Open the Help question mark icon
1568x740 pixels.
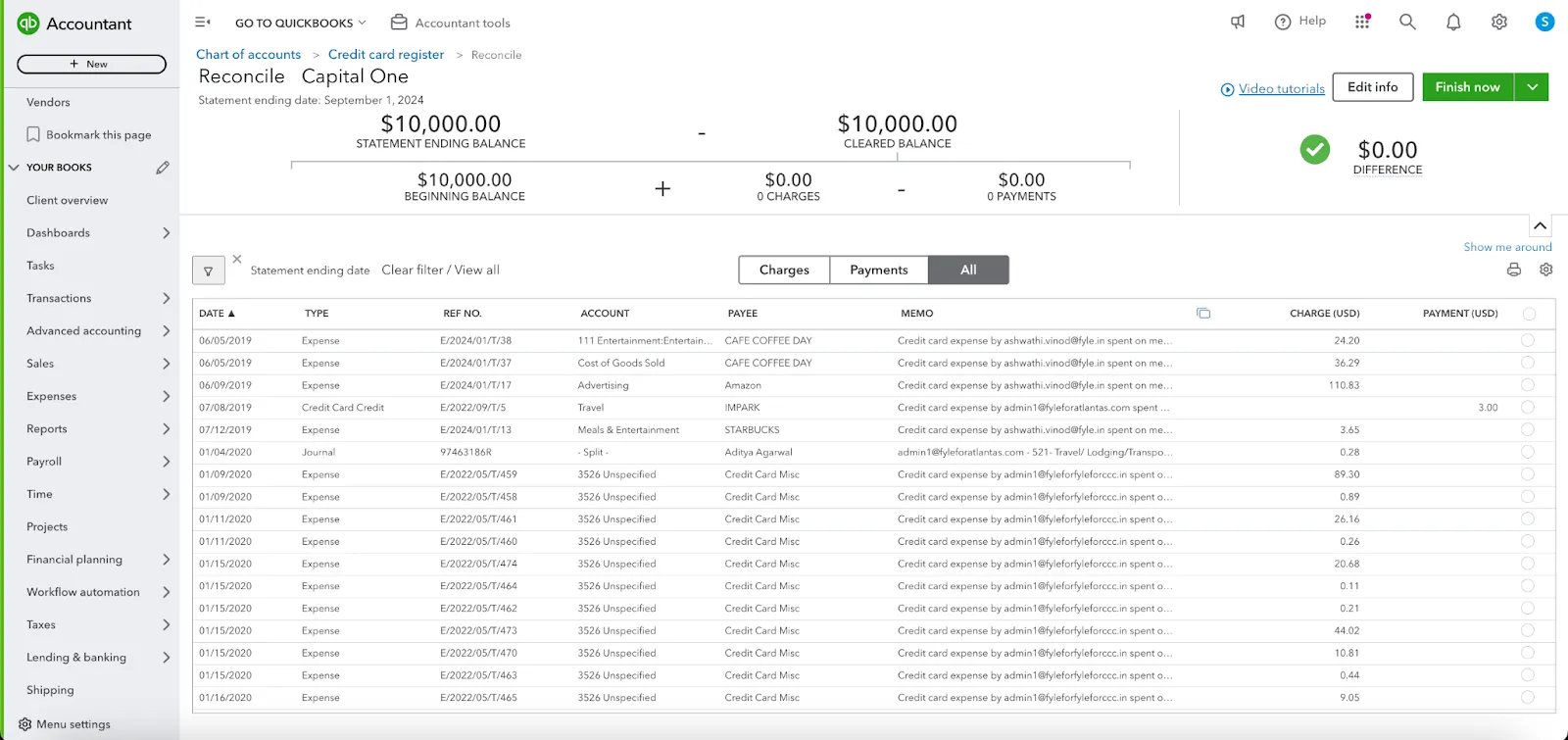point(1283,22)
